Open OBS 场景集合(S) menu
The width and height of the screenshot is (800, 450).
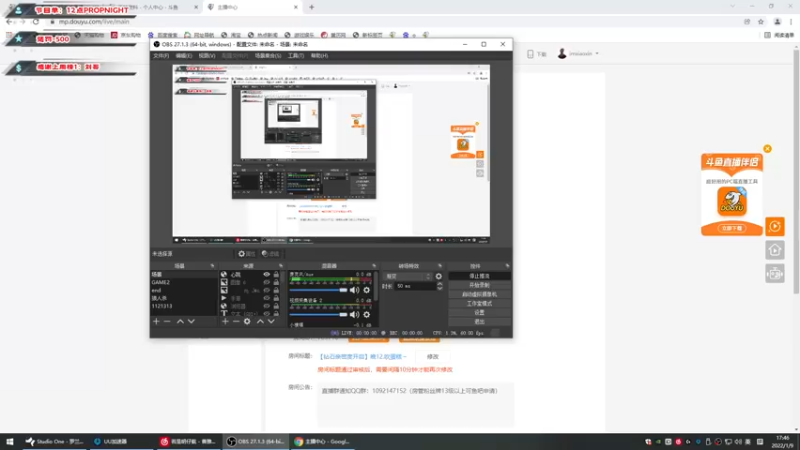pyautogui.click(x=268, y=56)
